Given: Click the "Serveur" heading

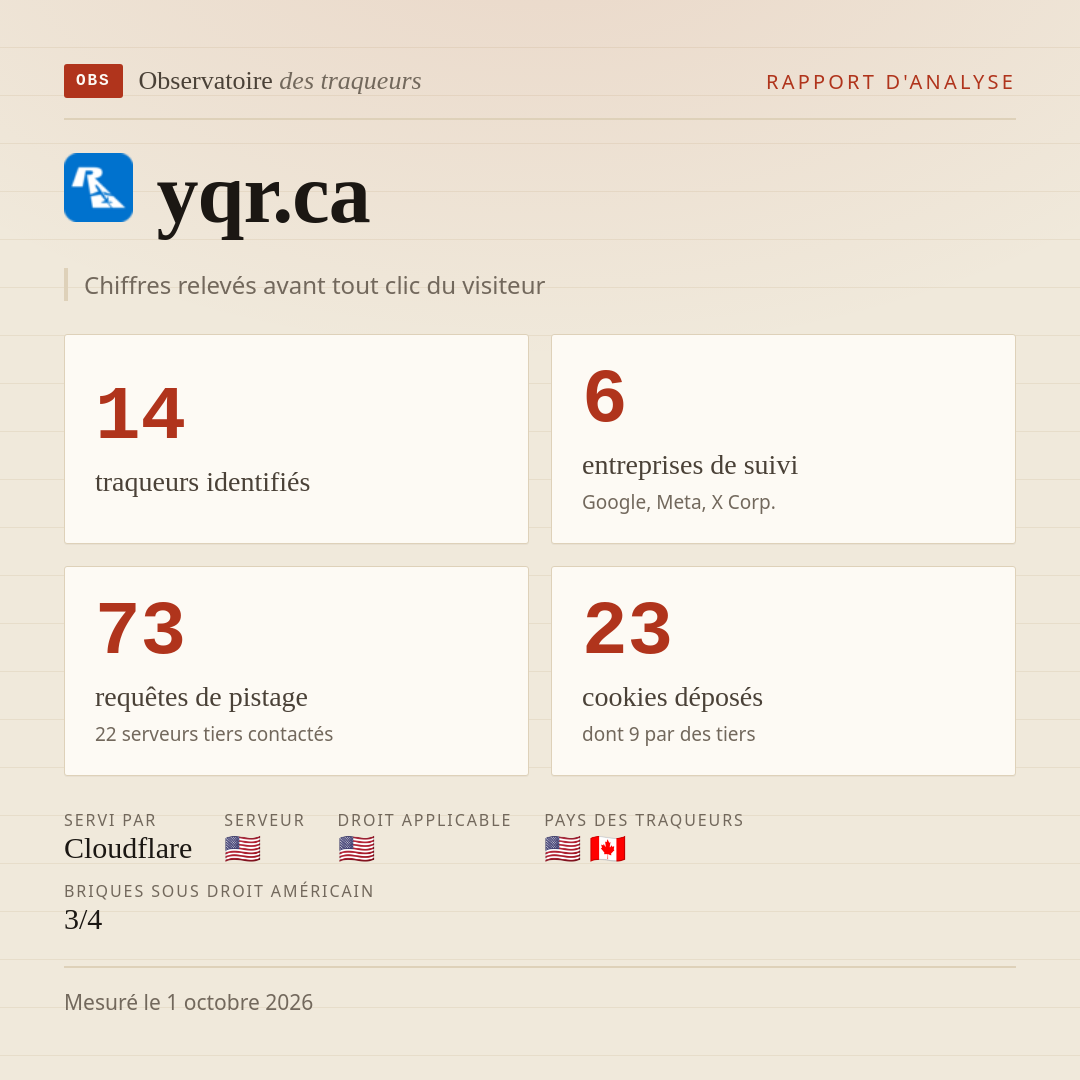Looking at the screenshot, I should (264, 820).
